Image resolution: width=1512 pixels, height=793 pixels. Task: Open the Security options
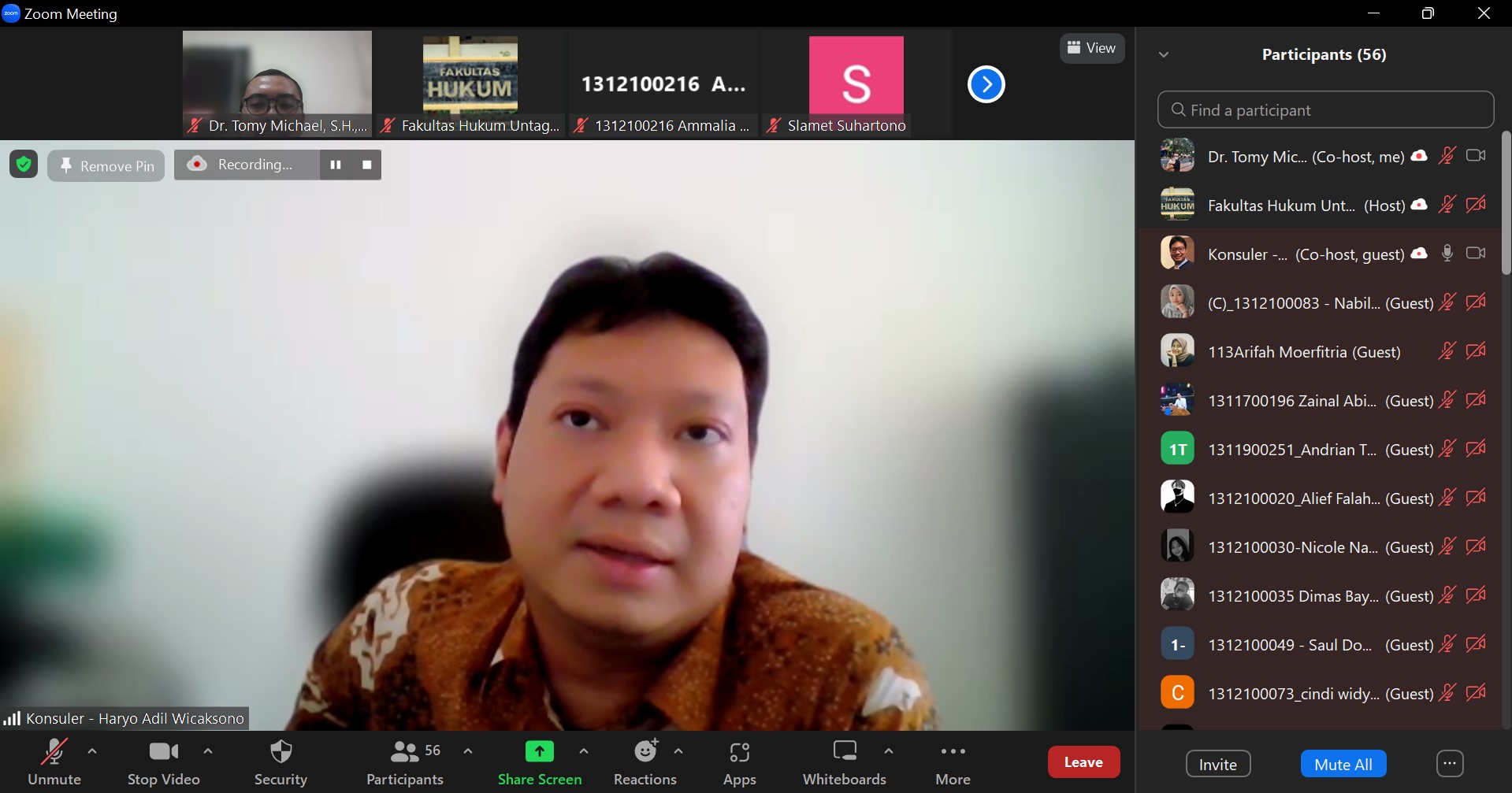click(280, 762)
